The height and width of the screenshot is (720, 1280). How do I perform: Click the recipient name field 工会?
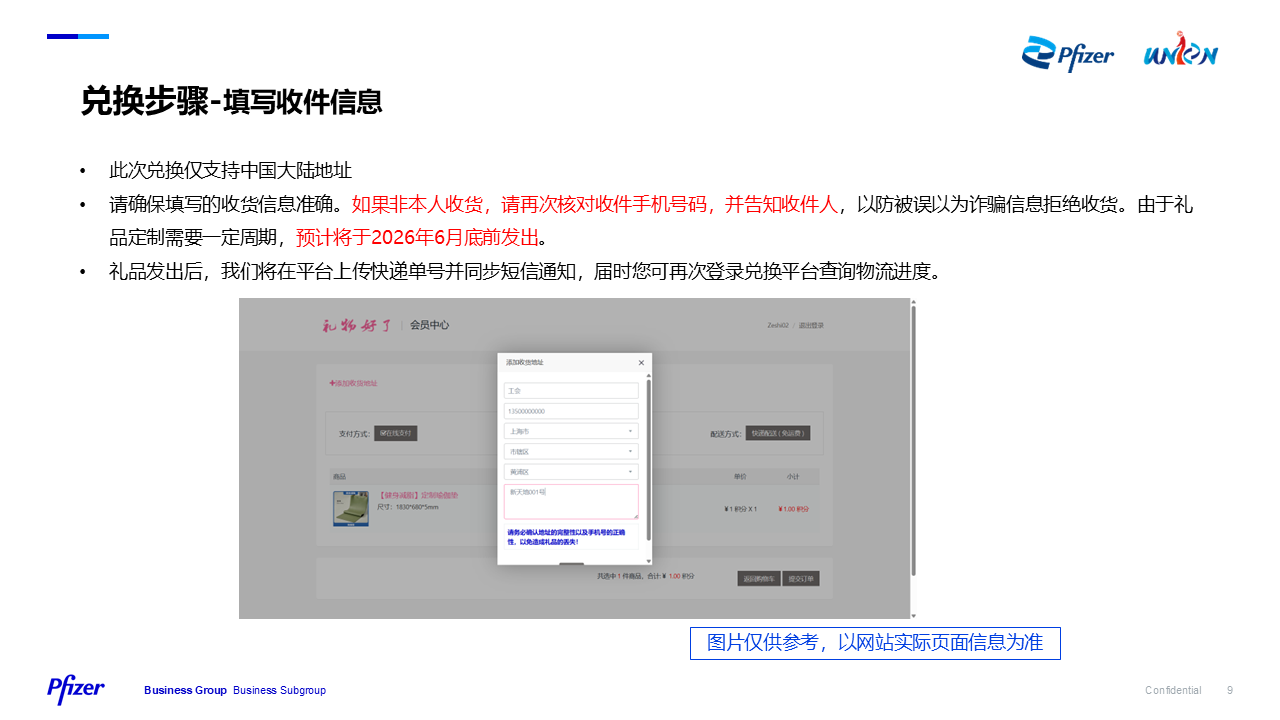[x=571, y=391]
